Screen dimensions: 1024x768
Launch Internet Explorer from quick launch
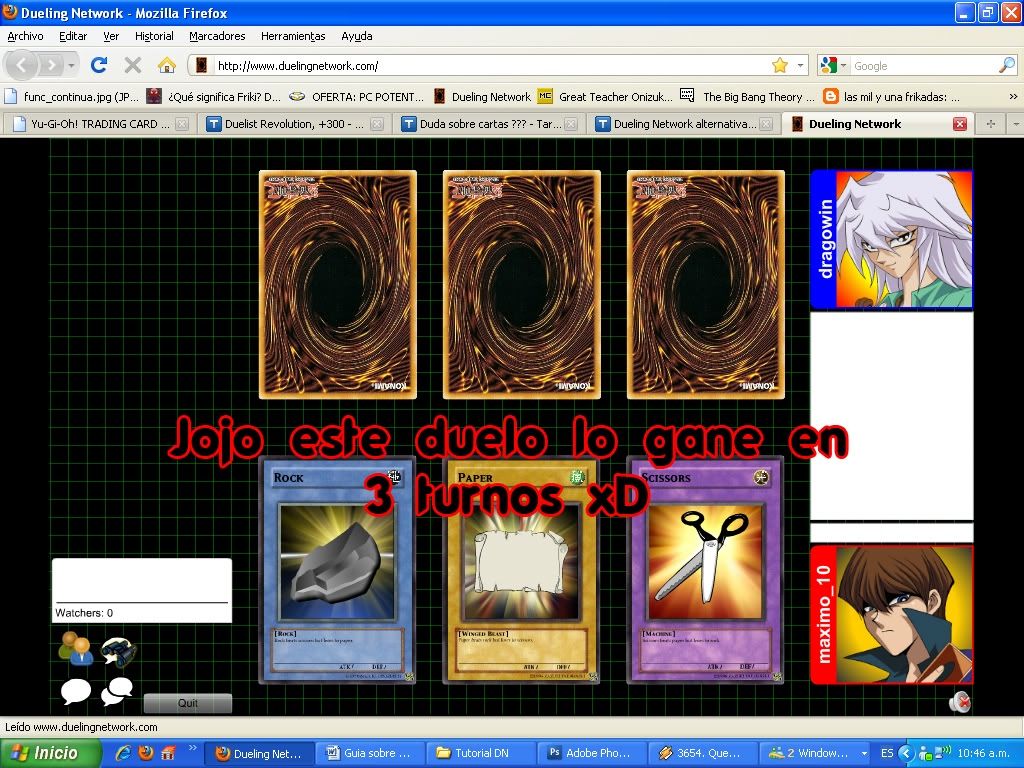[123, 753]
